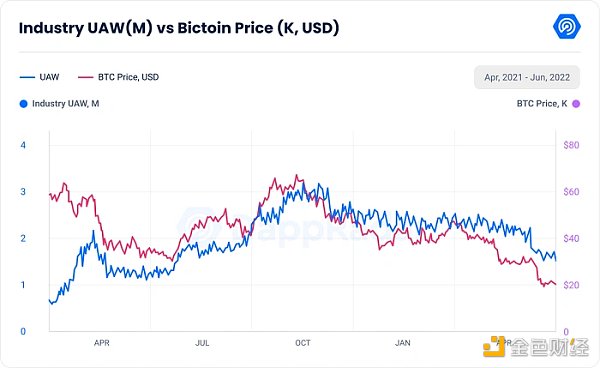
Task: Select the APR label on the x-axis
Action: (x=101, y=343)
